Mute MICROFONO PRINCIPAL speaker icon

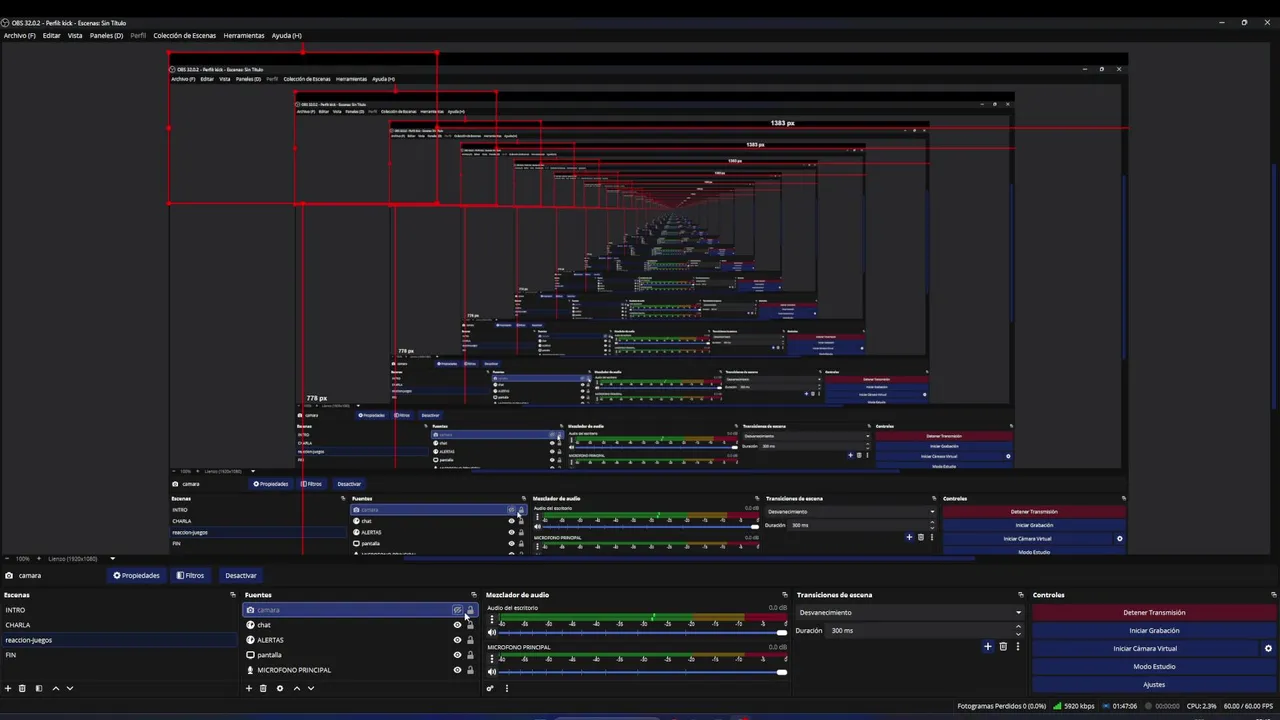point(491,672)
